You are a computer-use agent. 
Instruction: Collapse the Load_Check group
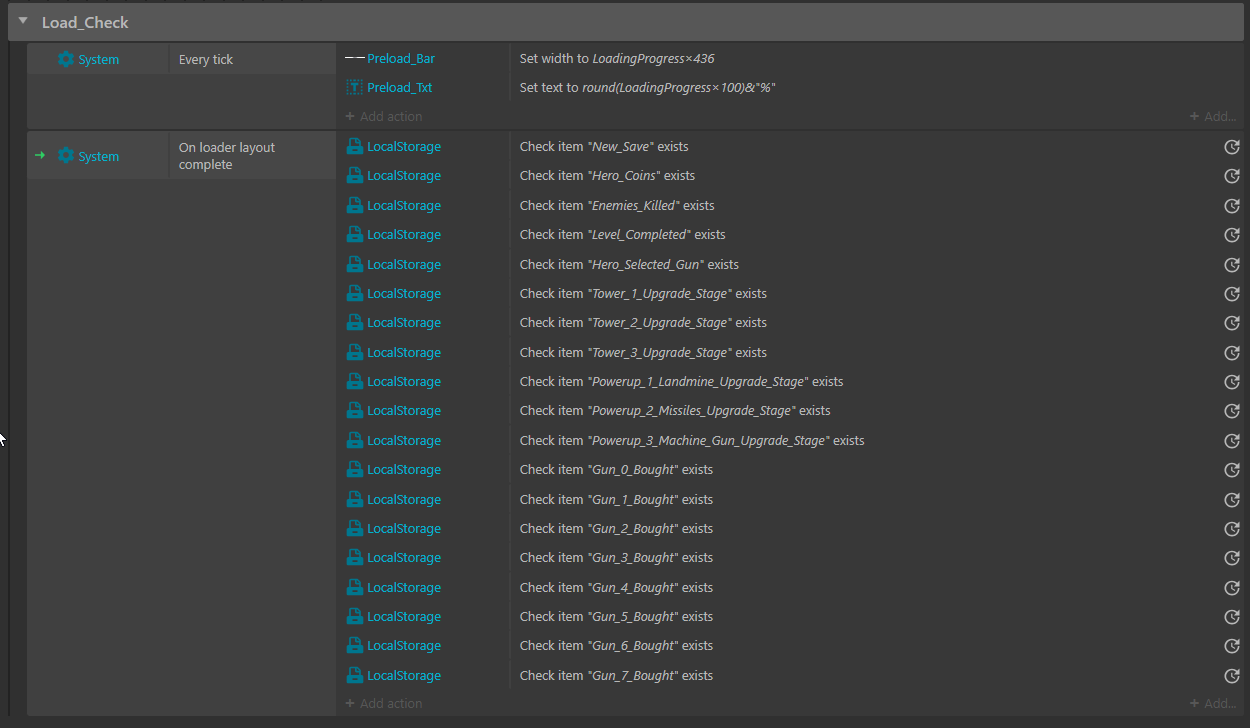(23, 21)
